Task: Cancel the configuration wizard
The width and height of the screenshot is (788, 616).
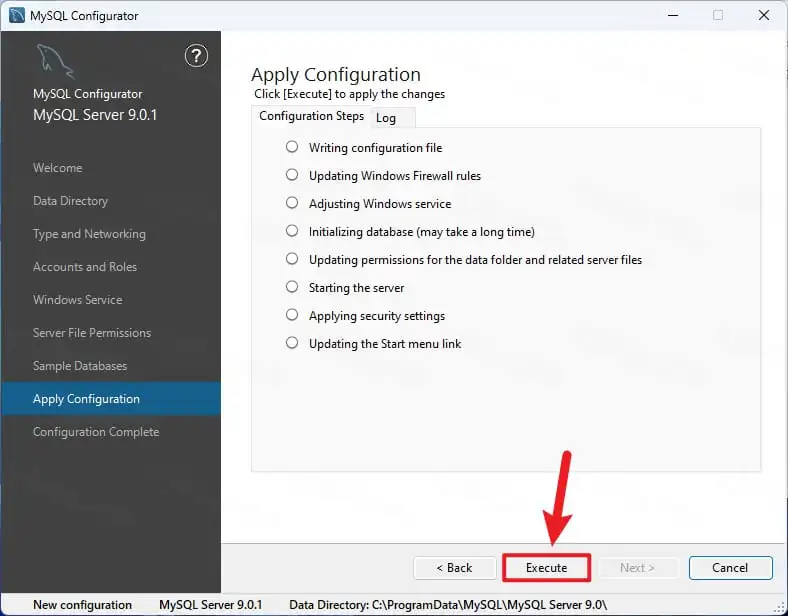Action: point(730,568)
